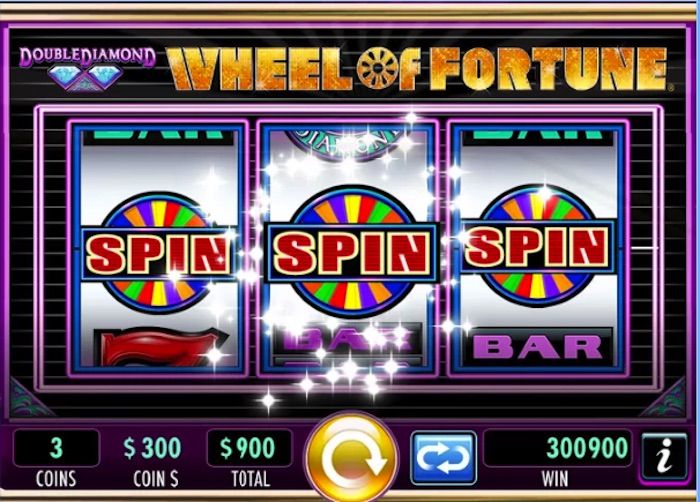Click the 300900 win amount display
Viewport: 700px width, 502px height.
(x=557, y=448)
